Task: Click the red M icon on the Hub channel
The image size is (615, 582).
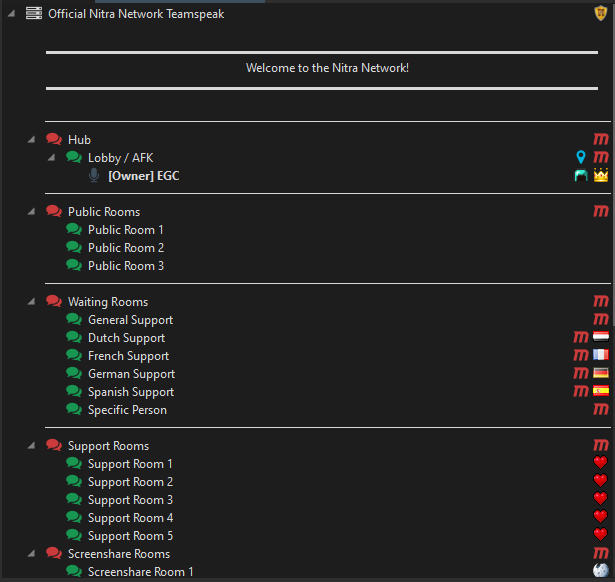Action: point(600,139)
